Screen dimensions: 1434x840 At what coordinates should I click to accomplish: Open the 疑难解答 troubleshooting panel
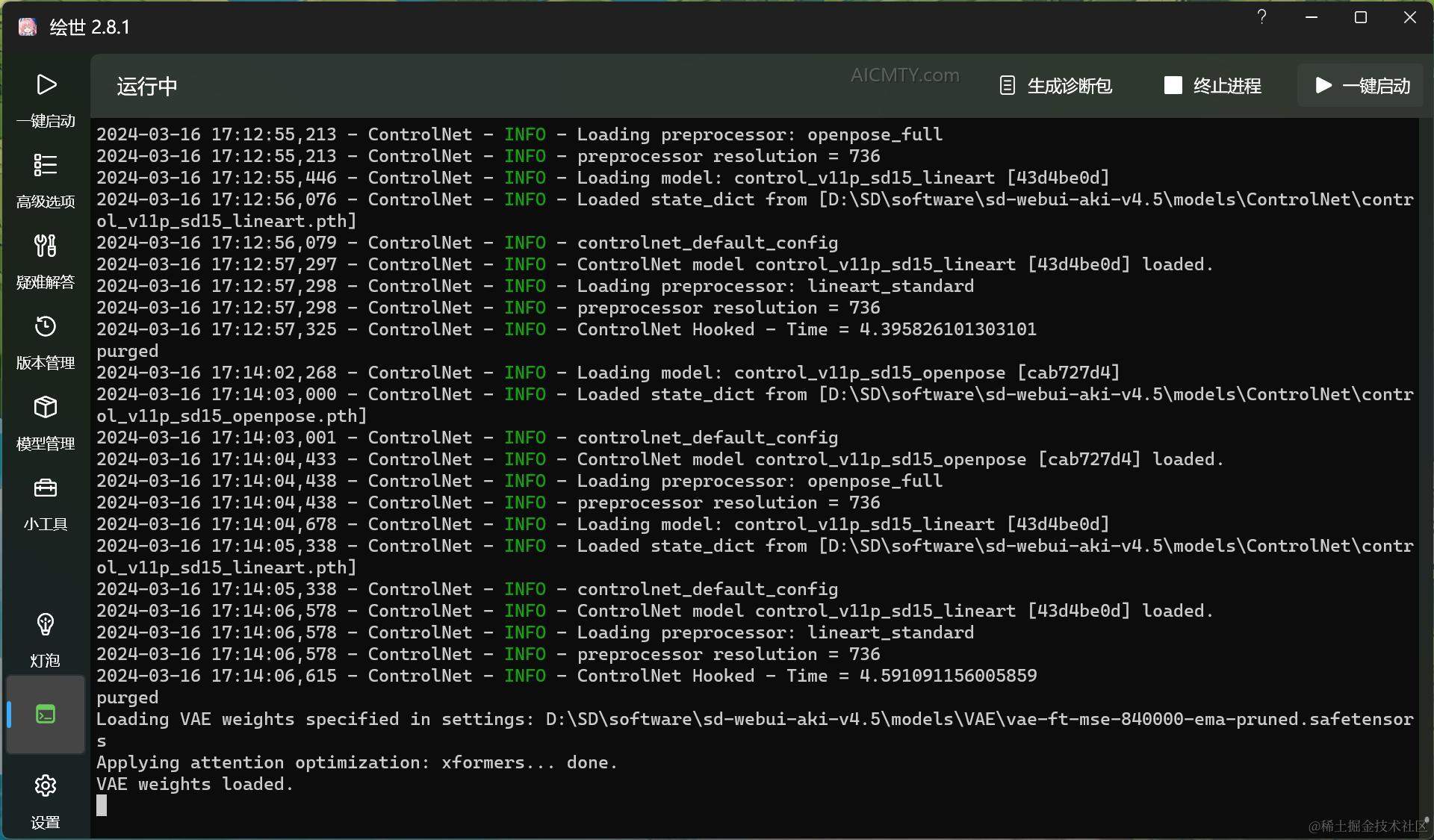(46, 261)
